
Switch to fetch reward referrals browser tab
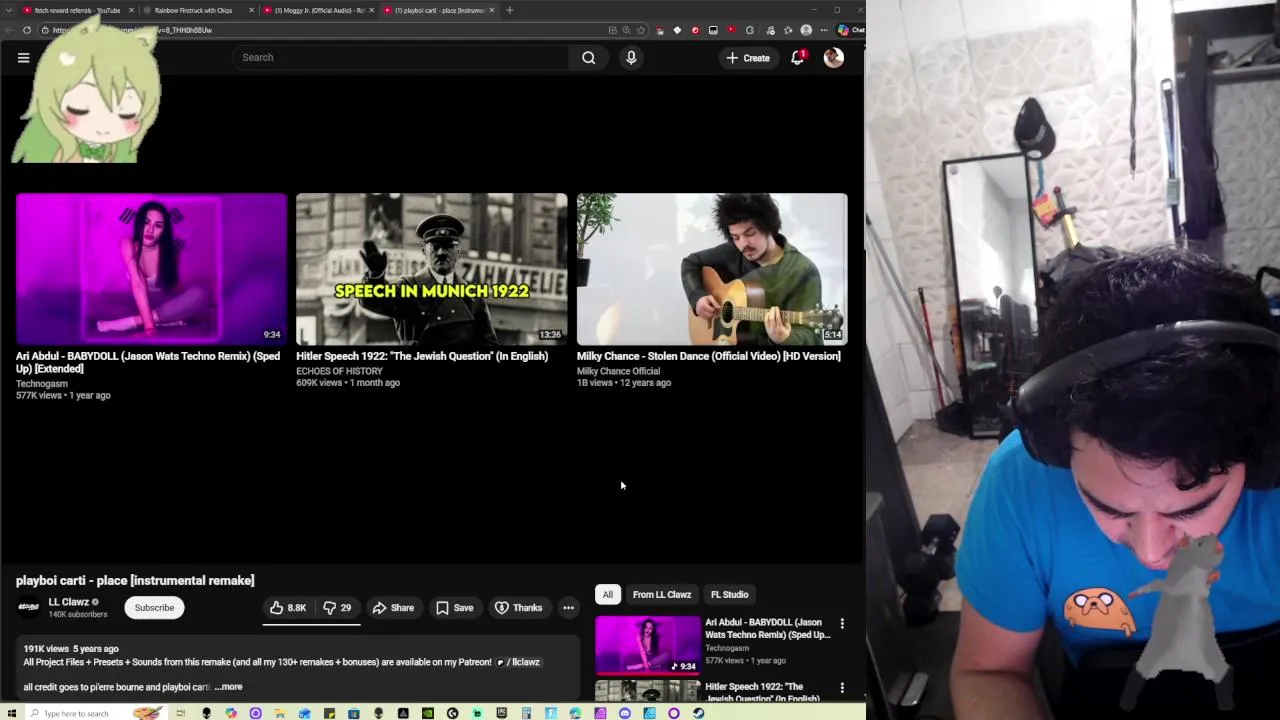point(78,10)
